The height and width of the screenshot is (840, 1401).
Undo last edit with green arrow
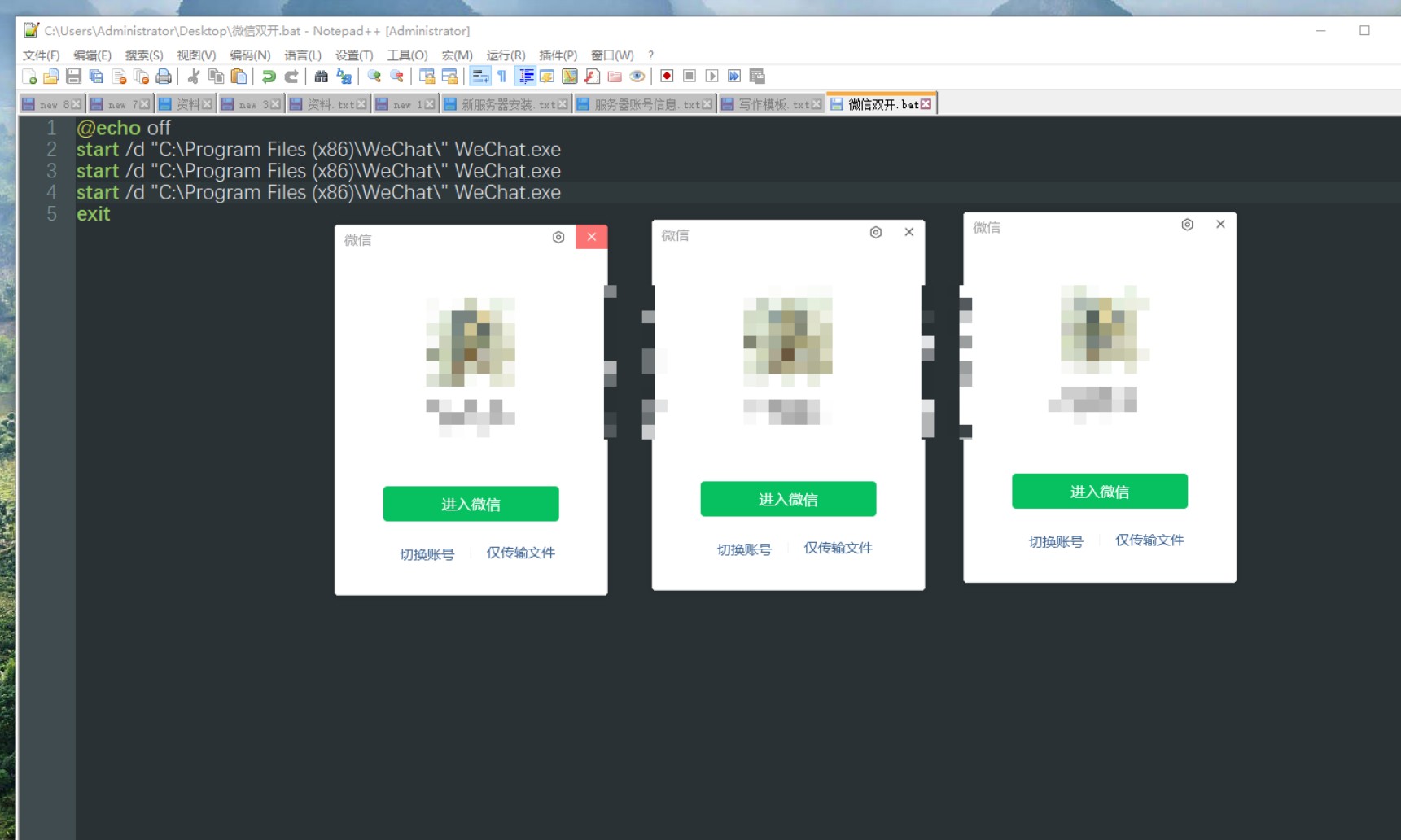(x=269, y=77)
